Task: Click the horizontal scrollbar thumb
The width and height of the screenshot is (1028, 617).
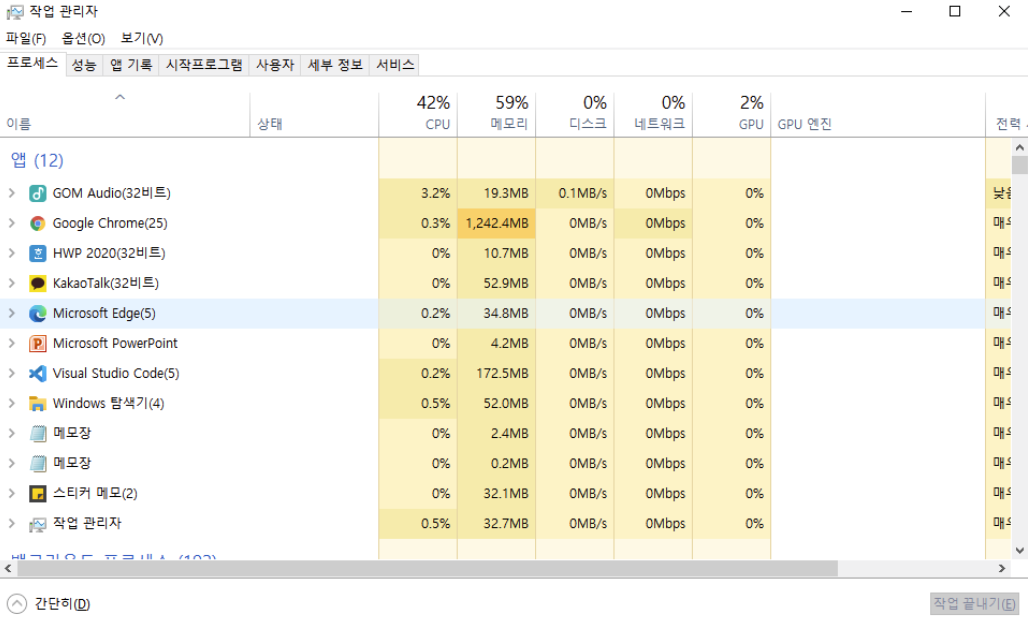Action: (x=427, y=568)
